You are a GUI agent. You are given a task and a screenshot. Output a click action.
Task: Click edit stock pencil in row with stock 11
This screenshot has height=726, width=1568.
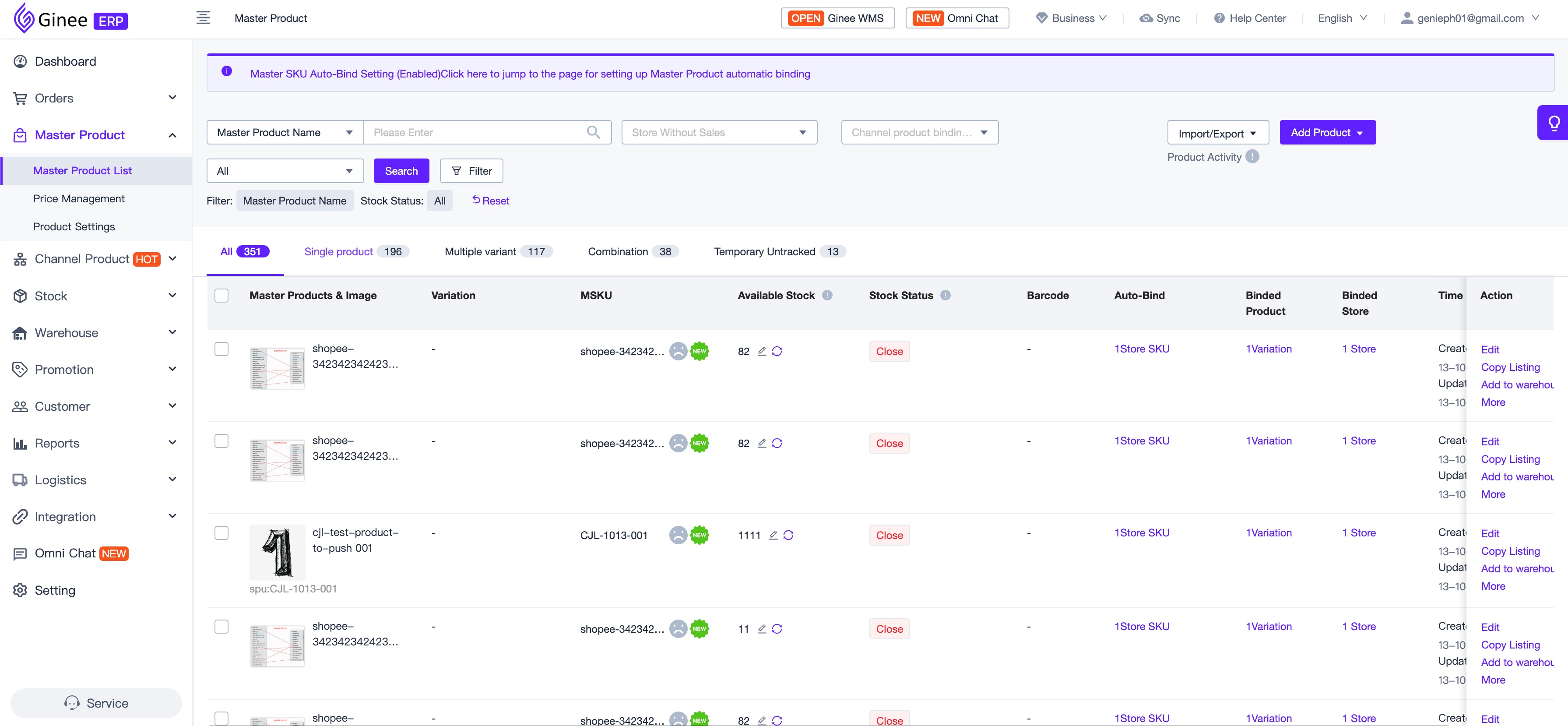[x=762, y=629]
